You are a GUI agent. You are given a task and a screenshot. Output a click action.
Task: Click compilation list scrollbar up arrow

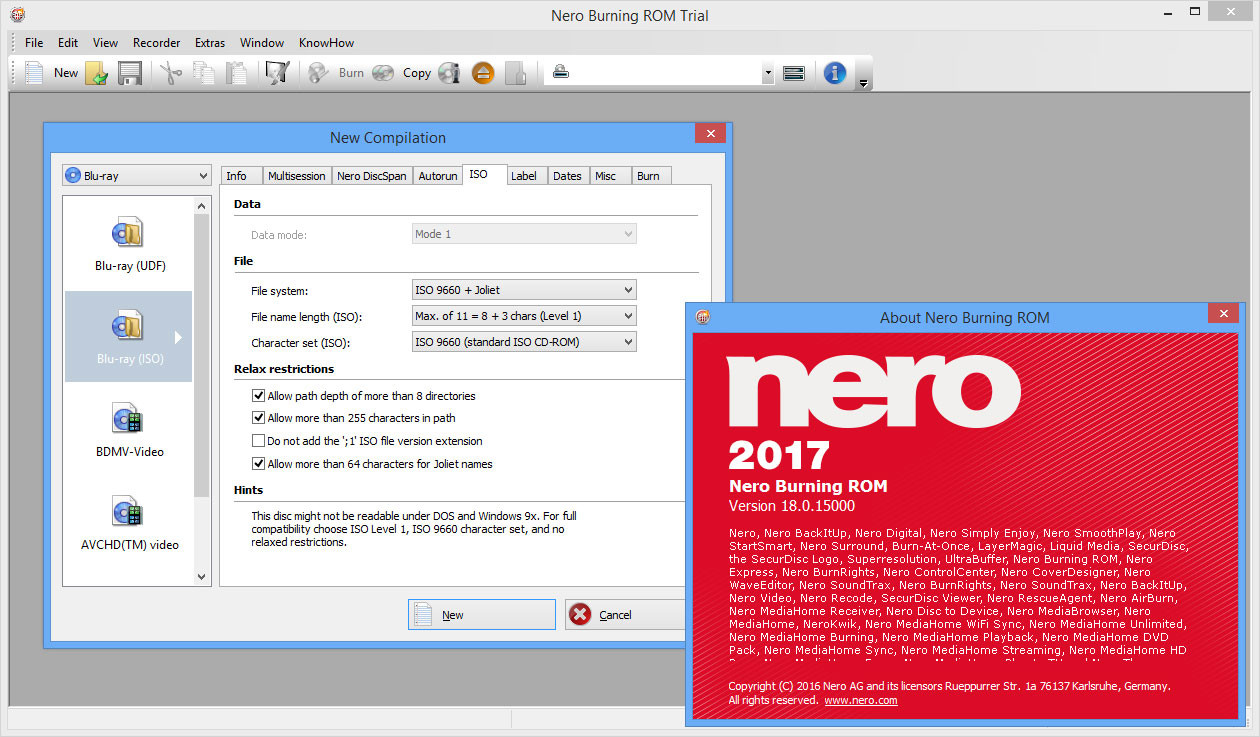point(201,207)
